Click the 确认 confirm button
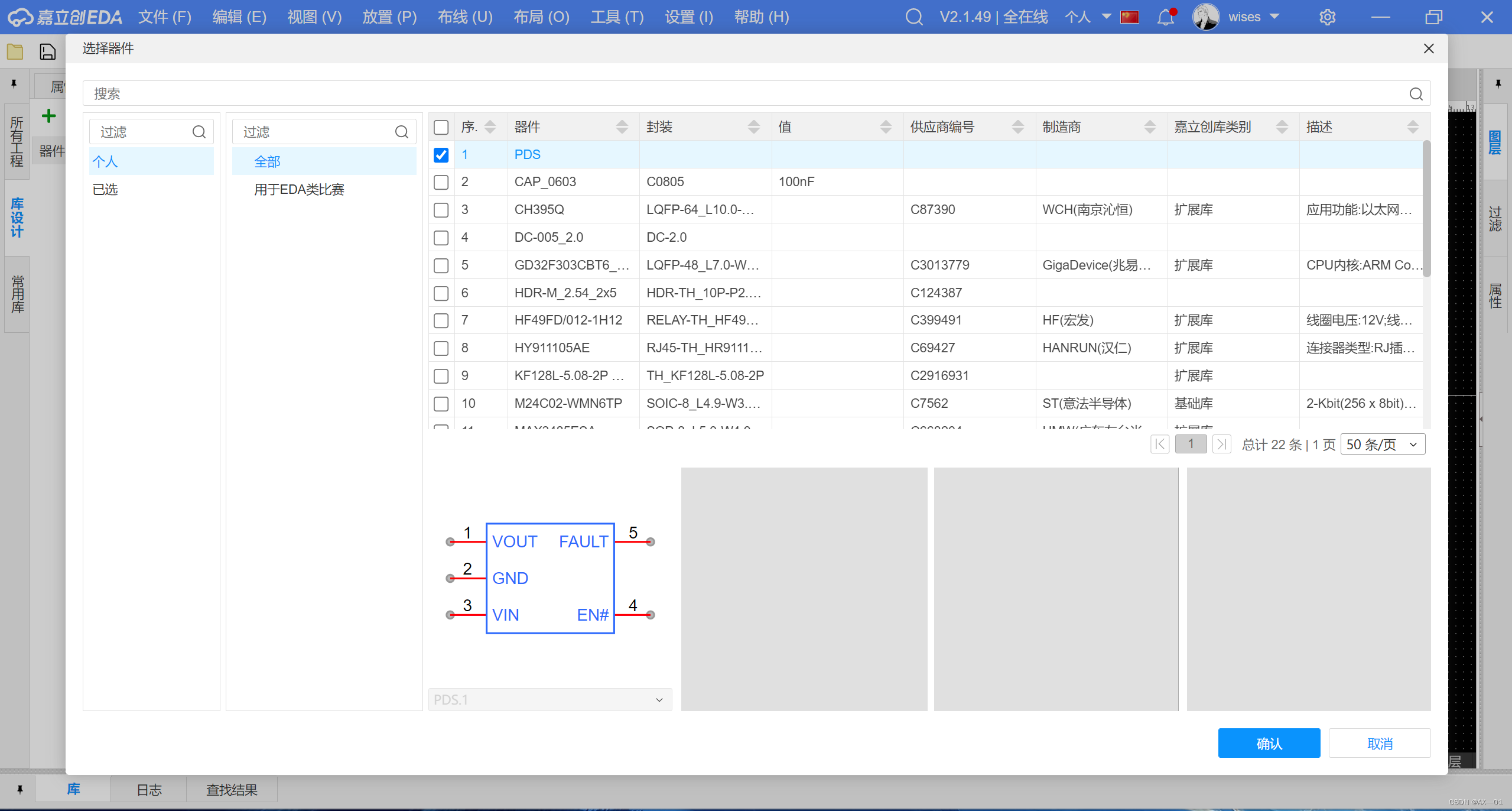This screenshot has width=1512, height=811. point(1269,743)
